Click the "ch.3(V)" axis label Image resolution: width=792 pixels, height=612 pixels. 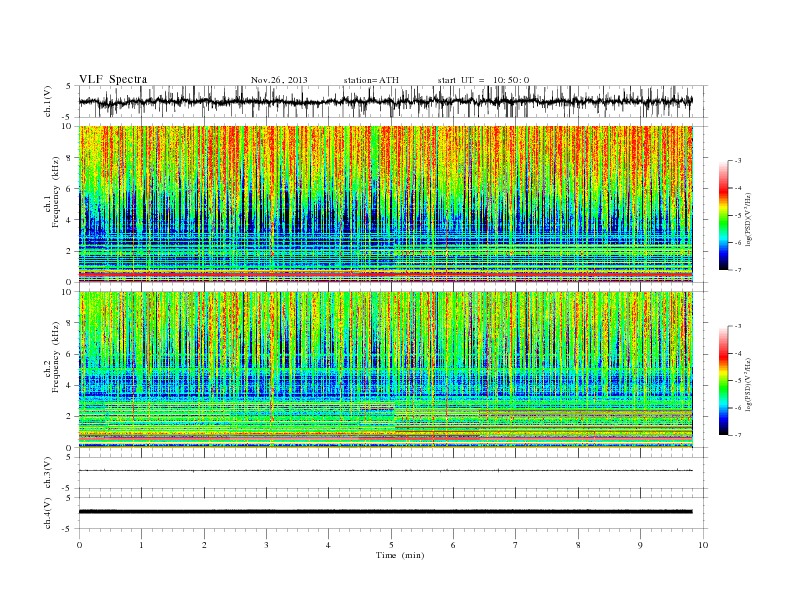coord(48,472)
